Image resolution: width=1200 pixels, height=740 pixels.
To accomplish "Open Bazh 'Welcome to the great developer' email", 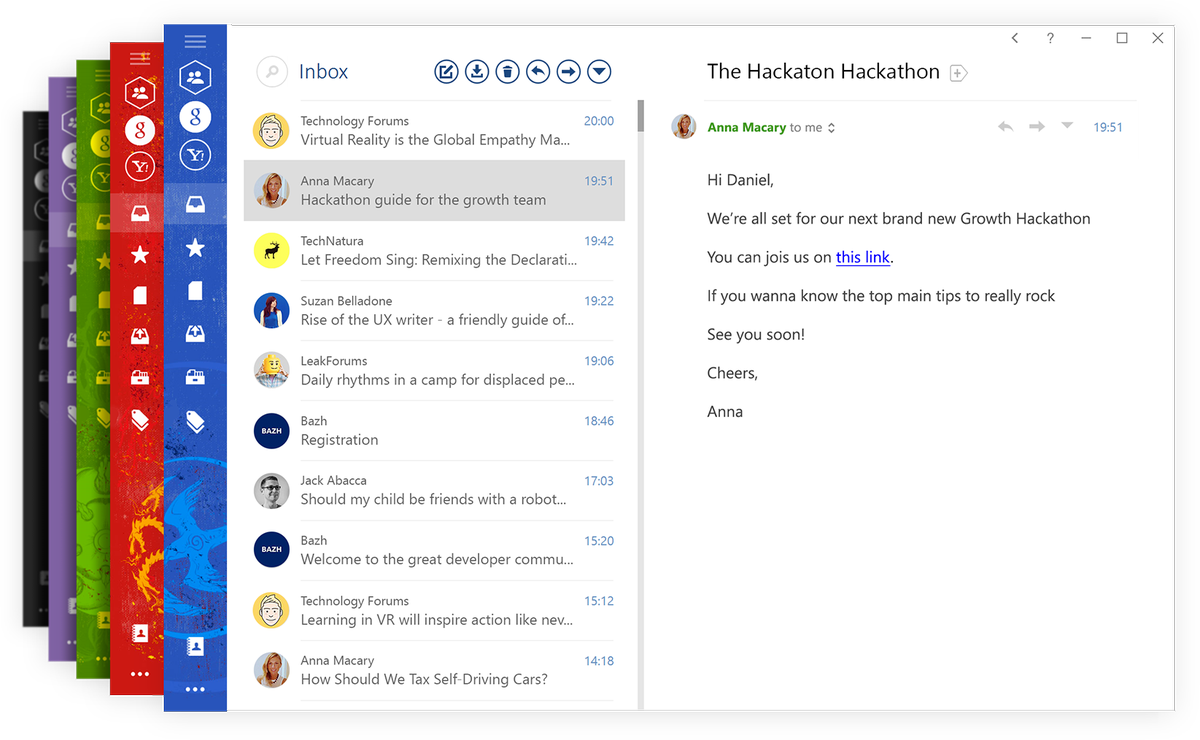I will point(434,551).
